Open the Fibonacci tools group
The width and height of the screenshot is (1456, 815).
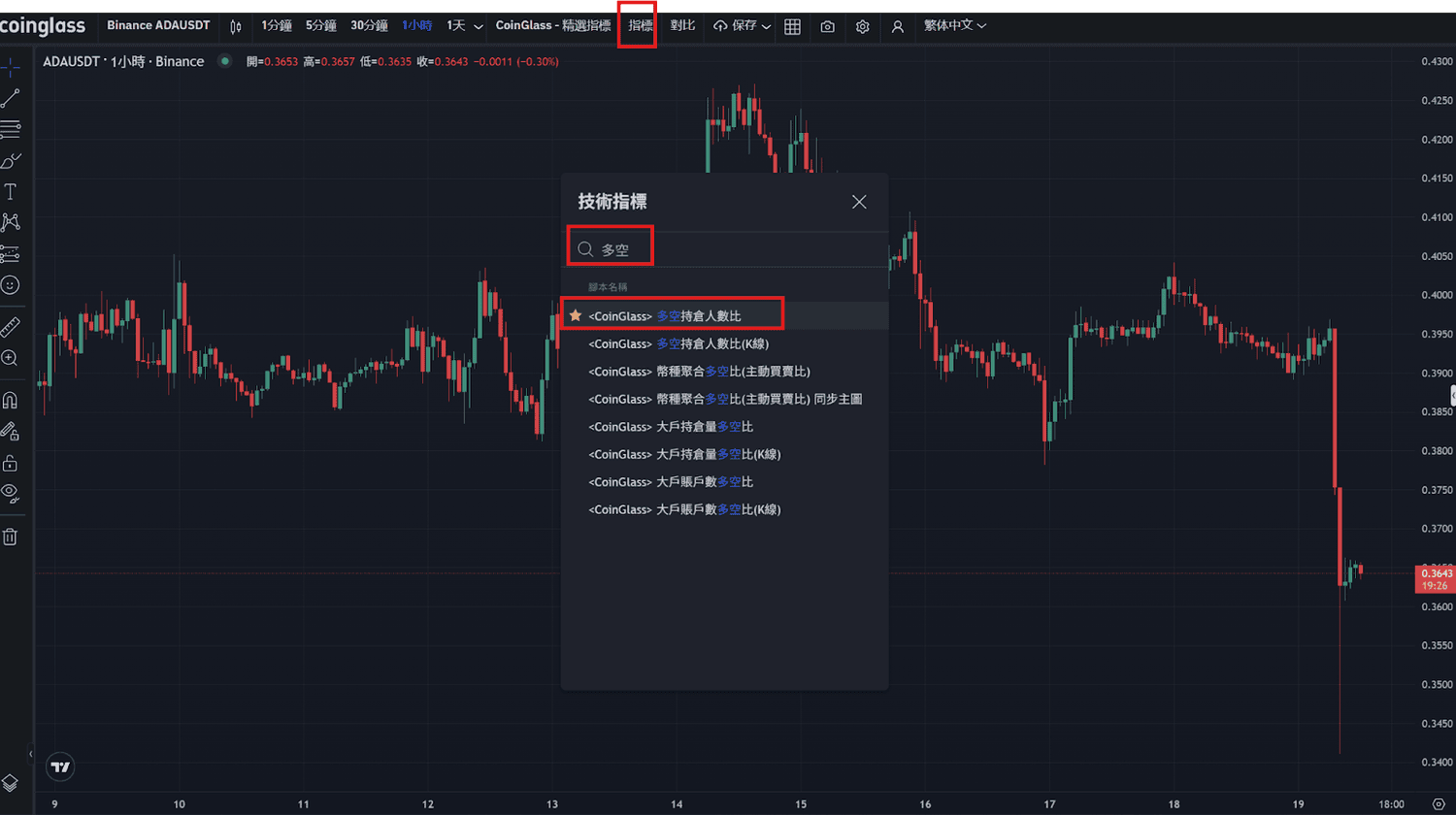point(10,129)
